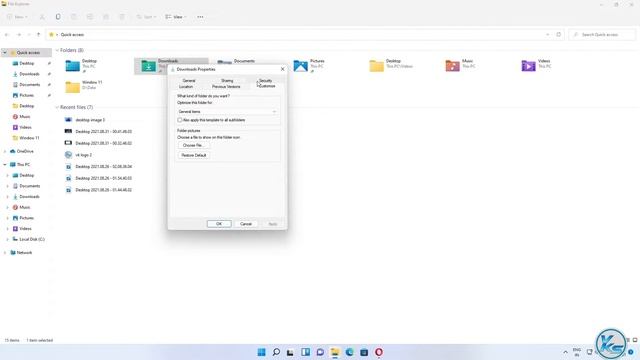Click the Paste icon in toolbar
This screenshot has height=360, width=640.
74,17
